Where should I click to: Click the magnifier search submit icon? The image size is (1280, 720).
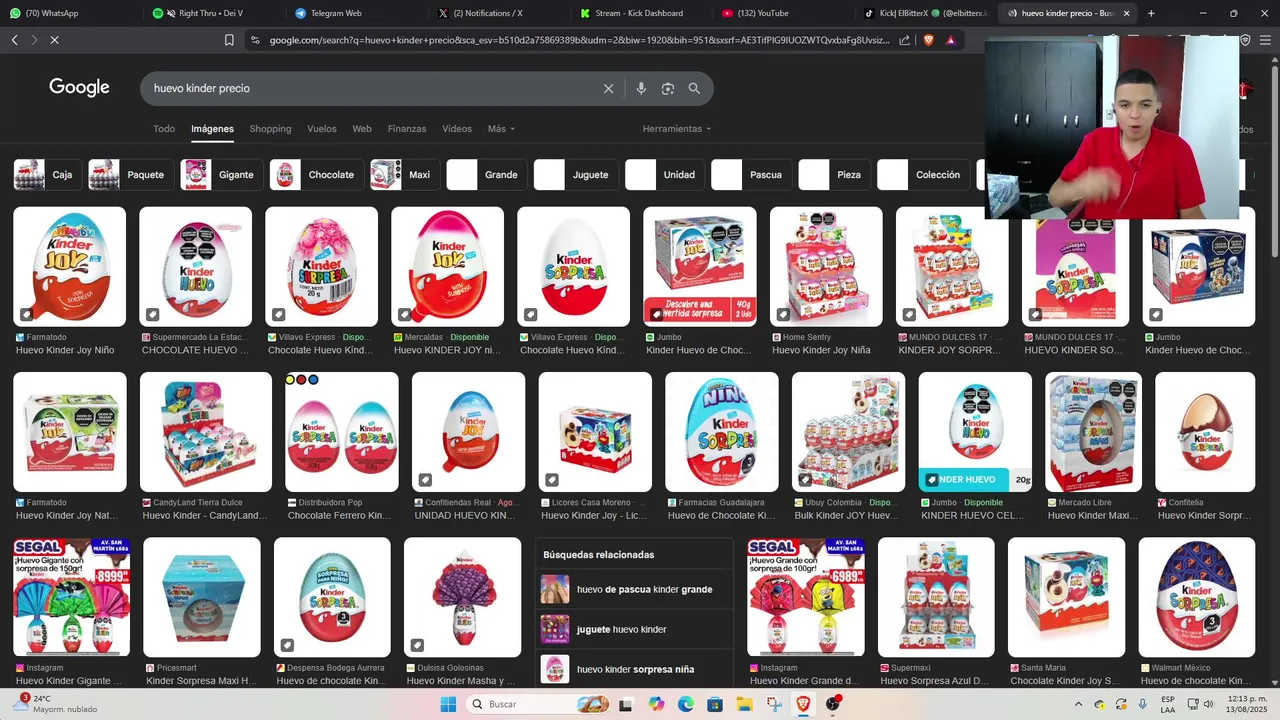point(694,88)
